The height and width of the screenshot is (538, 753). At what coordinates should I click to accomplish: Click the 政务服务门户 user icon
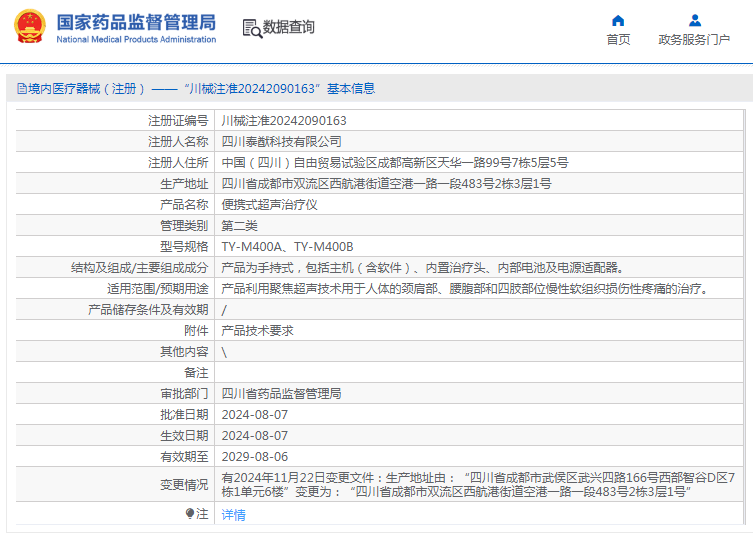click(694, 21)
